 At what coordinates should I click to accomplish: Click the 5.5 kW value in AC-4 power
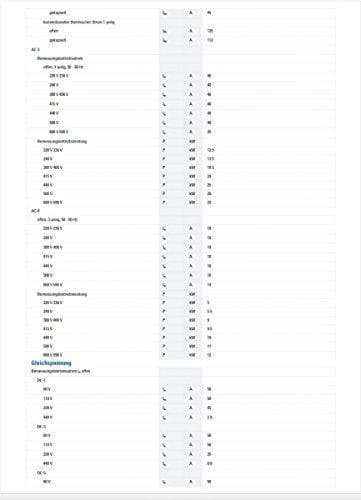pyautogui.click(x=210, y=311)
